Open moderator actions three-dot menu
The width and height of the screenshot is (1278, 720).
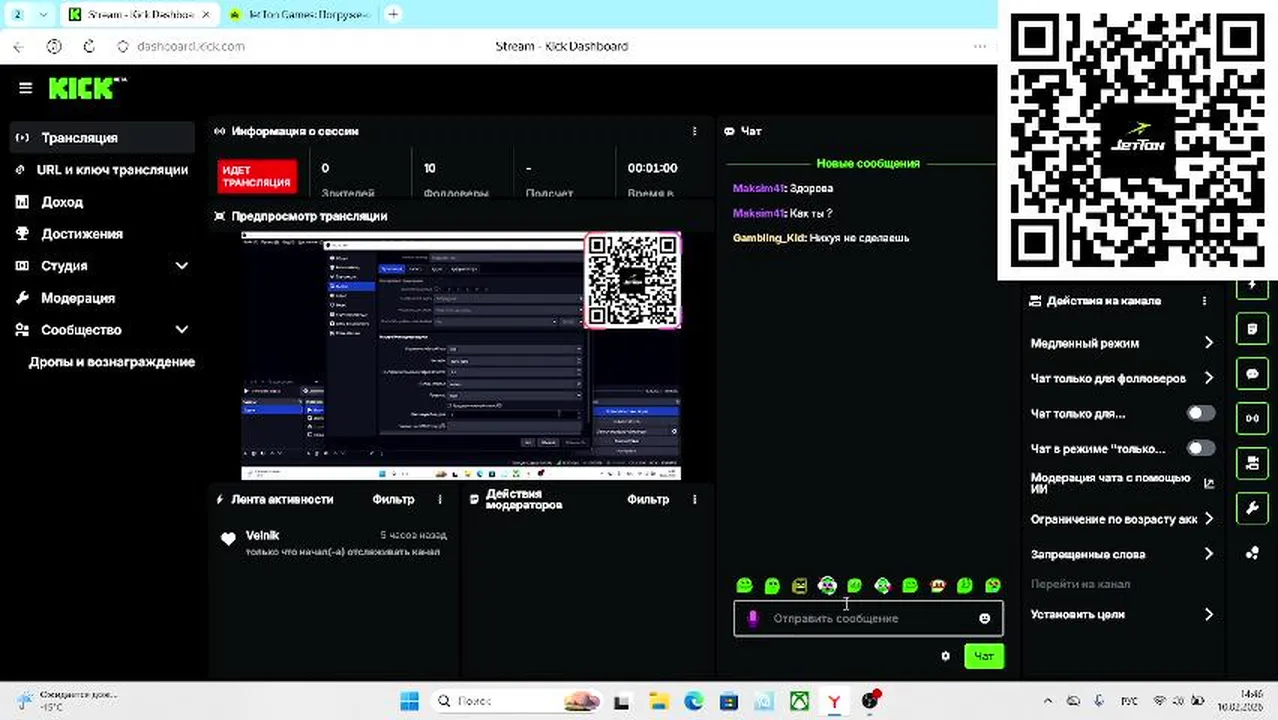(x=695, y=499)
